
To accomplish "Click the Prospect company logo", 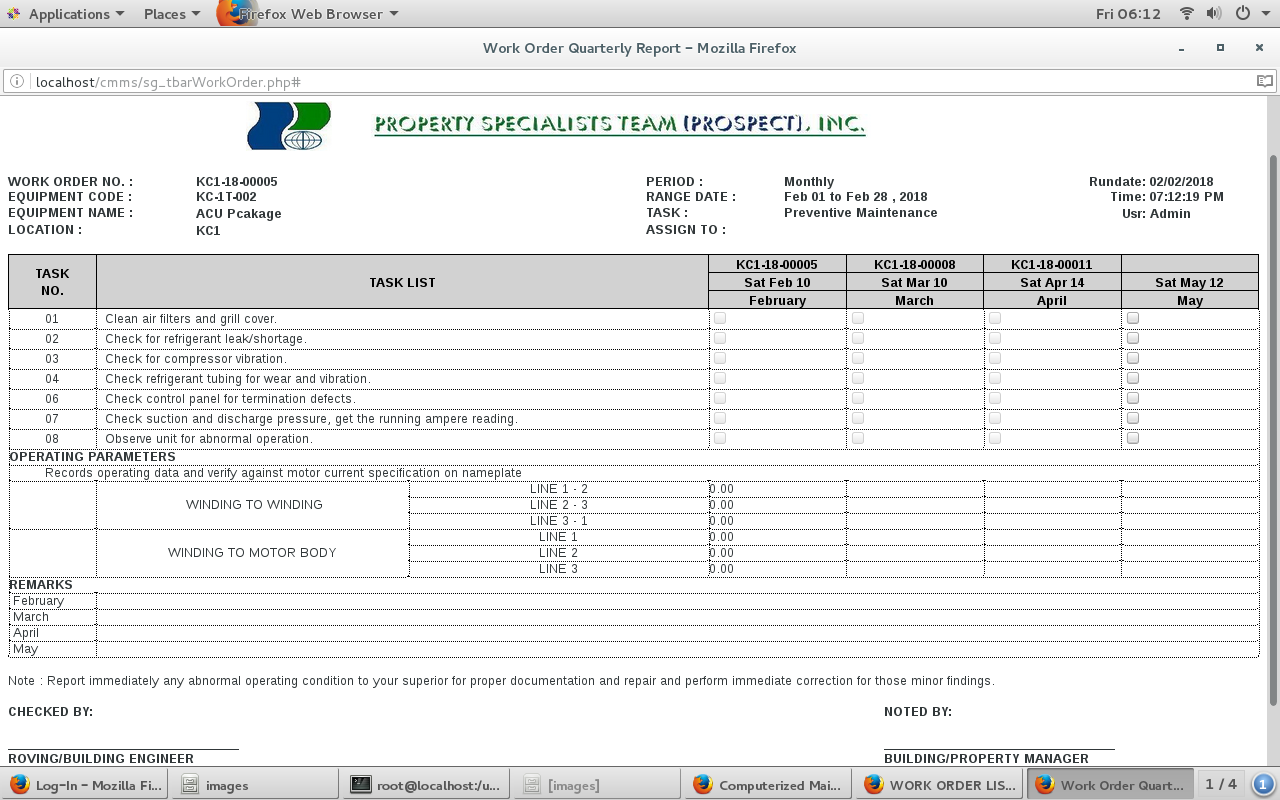I will (289, 126).
